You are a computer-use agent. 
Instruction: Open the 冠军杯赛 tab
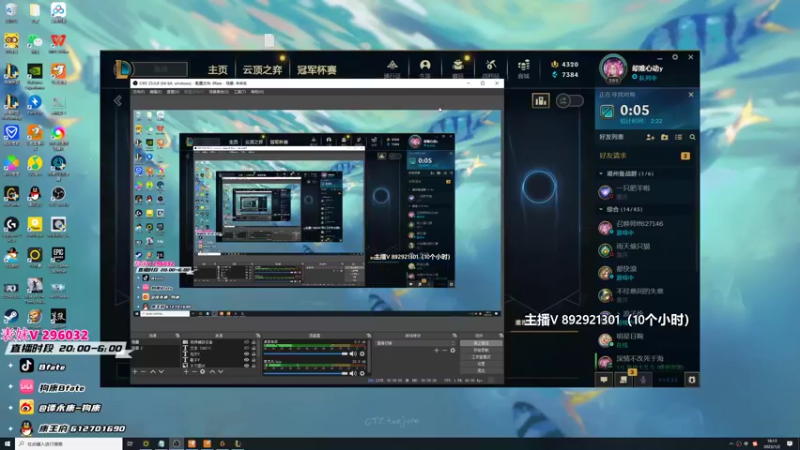pos(316,70)
